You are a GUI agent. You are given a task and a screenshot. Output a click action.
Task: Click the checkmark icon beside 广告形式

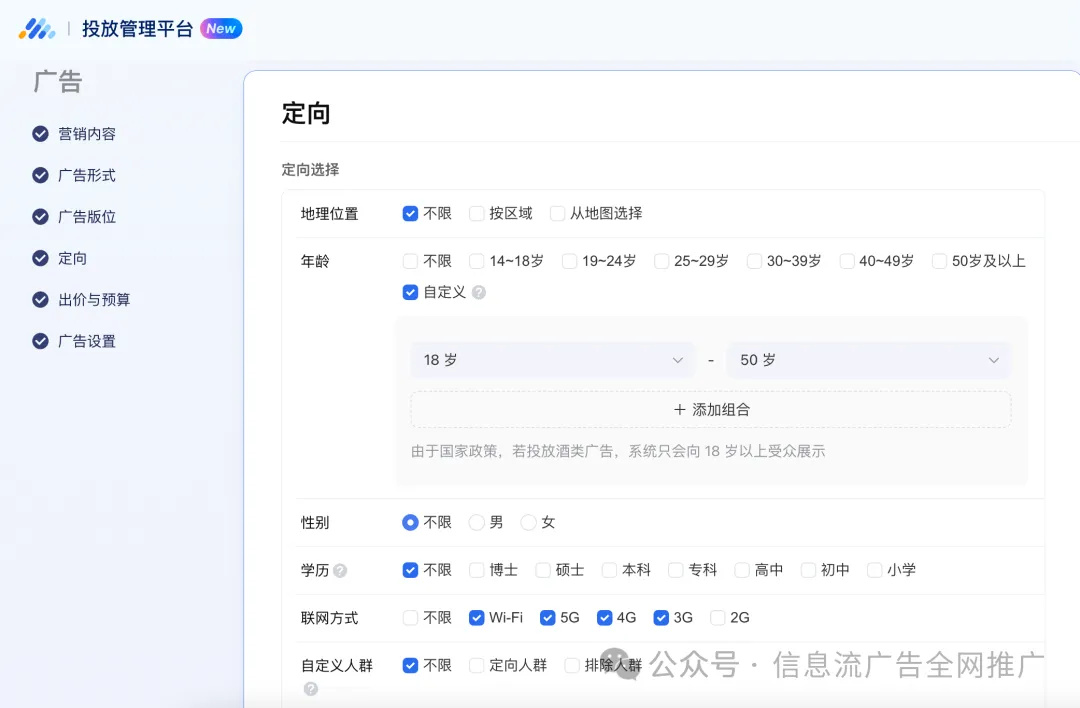pyautogui.click(x=39, y=175)
